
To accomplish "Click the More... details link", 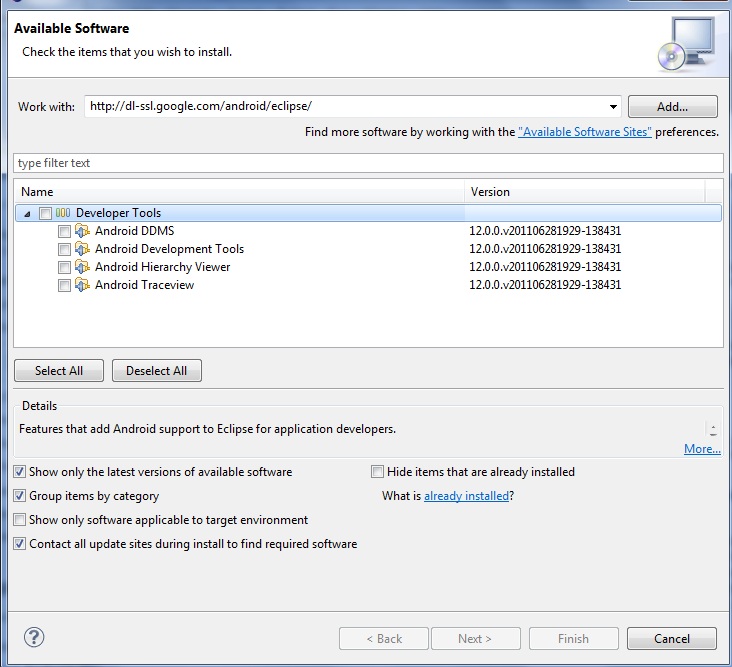I will (x=702, y=449).
